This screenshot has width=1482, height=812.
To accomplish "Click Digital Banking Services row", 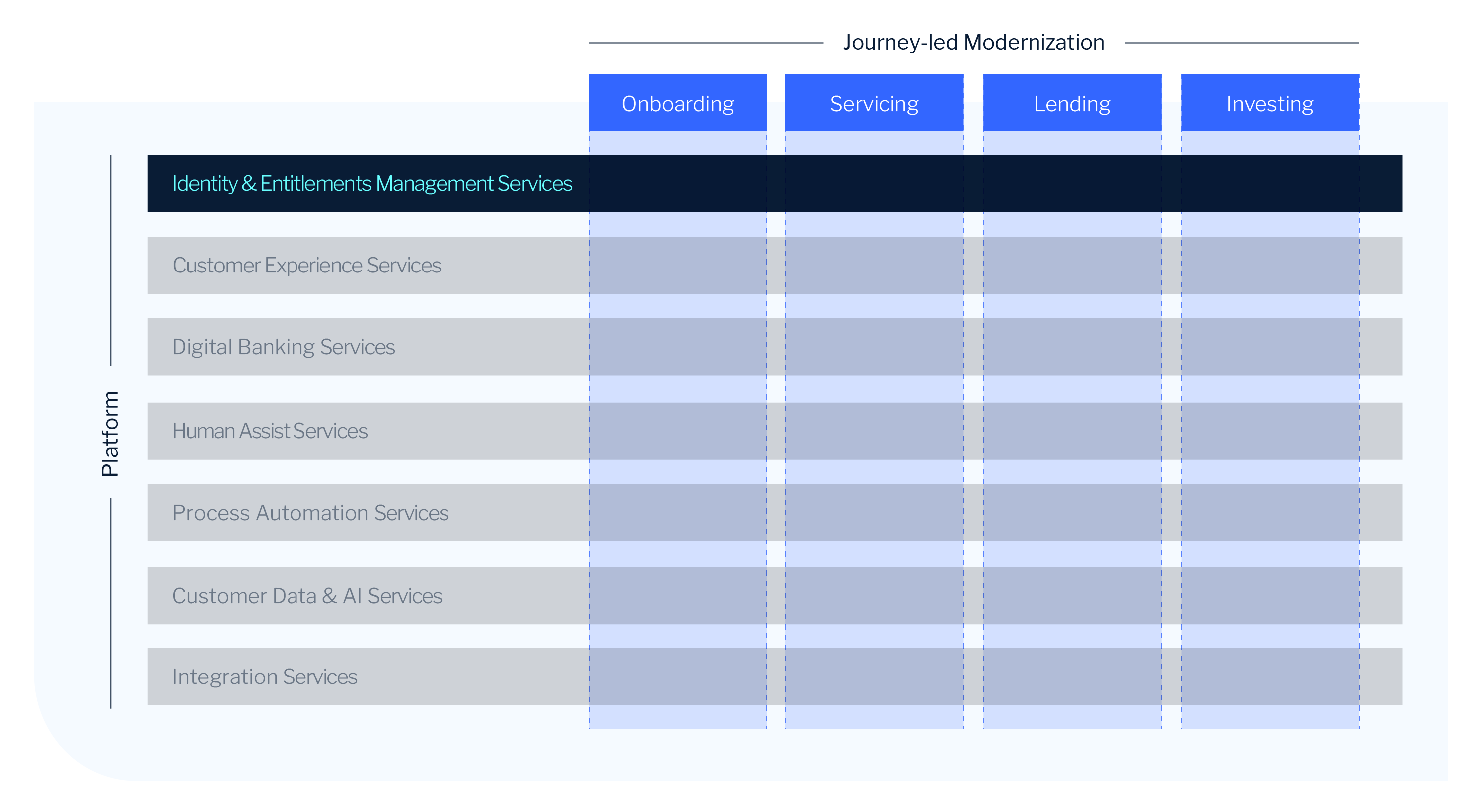I will pyautogui.click(x=774, y=347).
